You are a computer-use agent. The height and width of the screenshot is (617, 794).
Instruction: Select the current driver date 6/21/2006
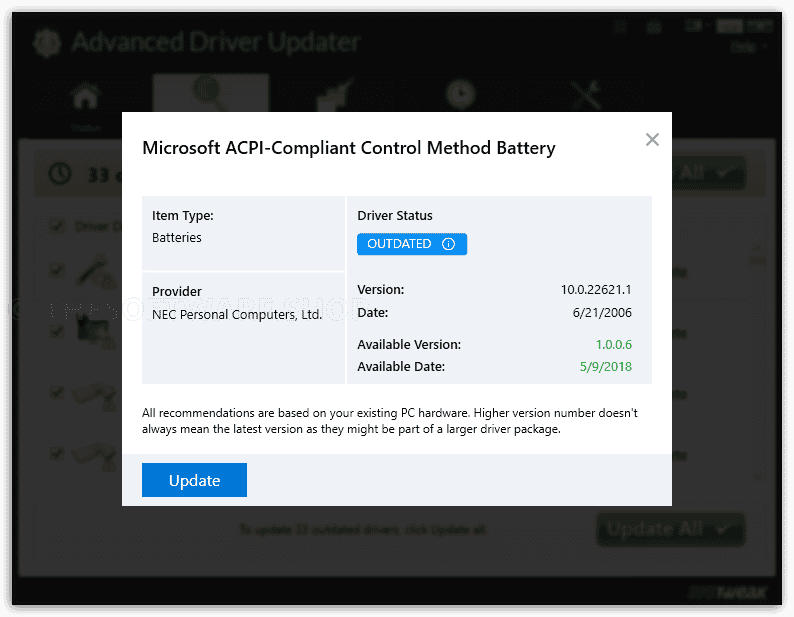pos(602,313)
